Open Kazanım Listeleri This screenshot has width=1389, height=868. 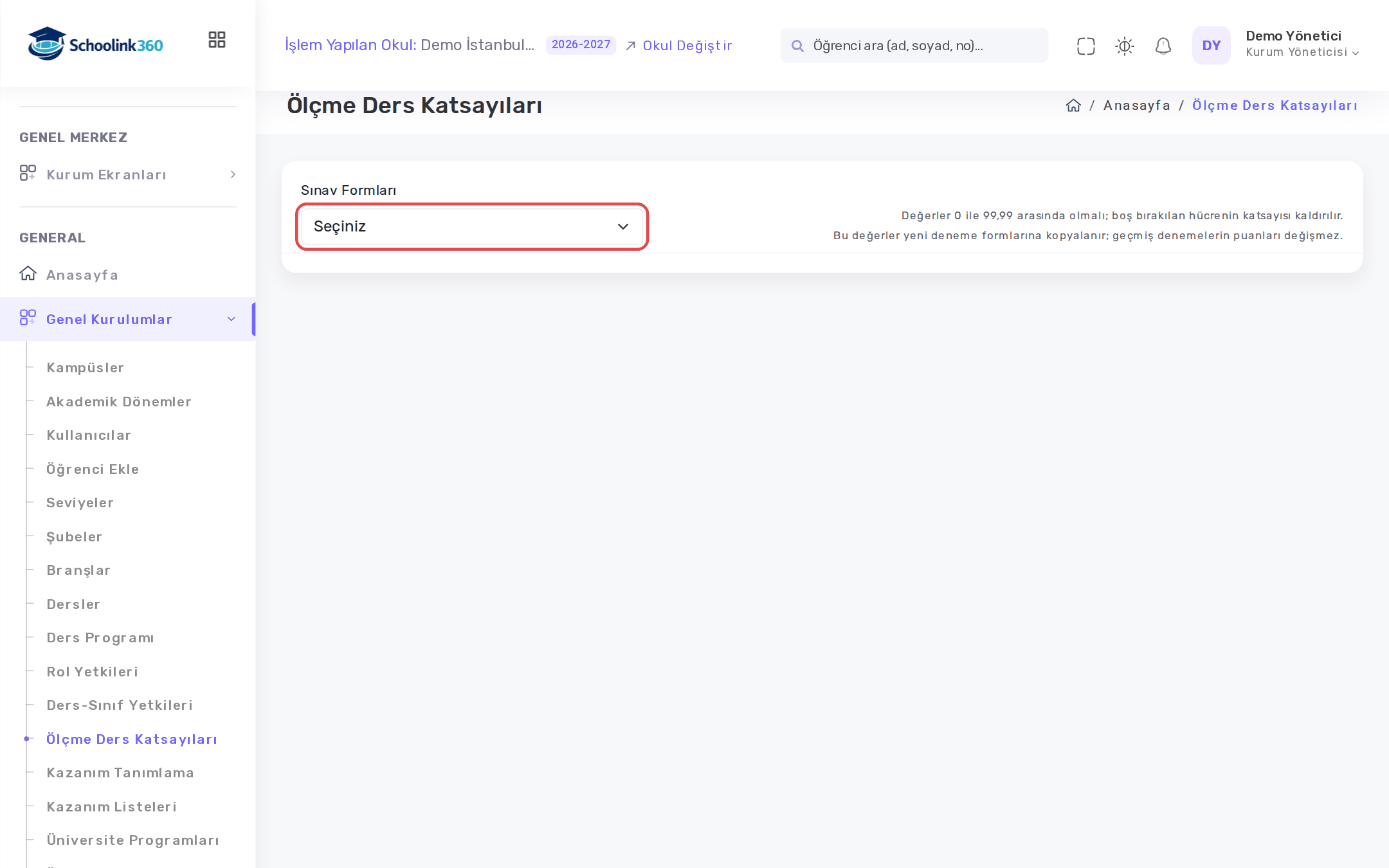tap(111, 807)
